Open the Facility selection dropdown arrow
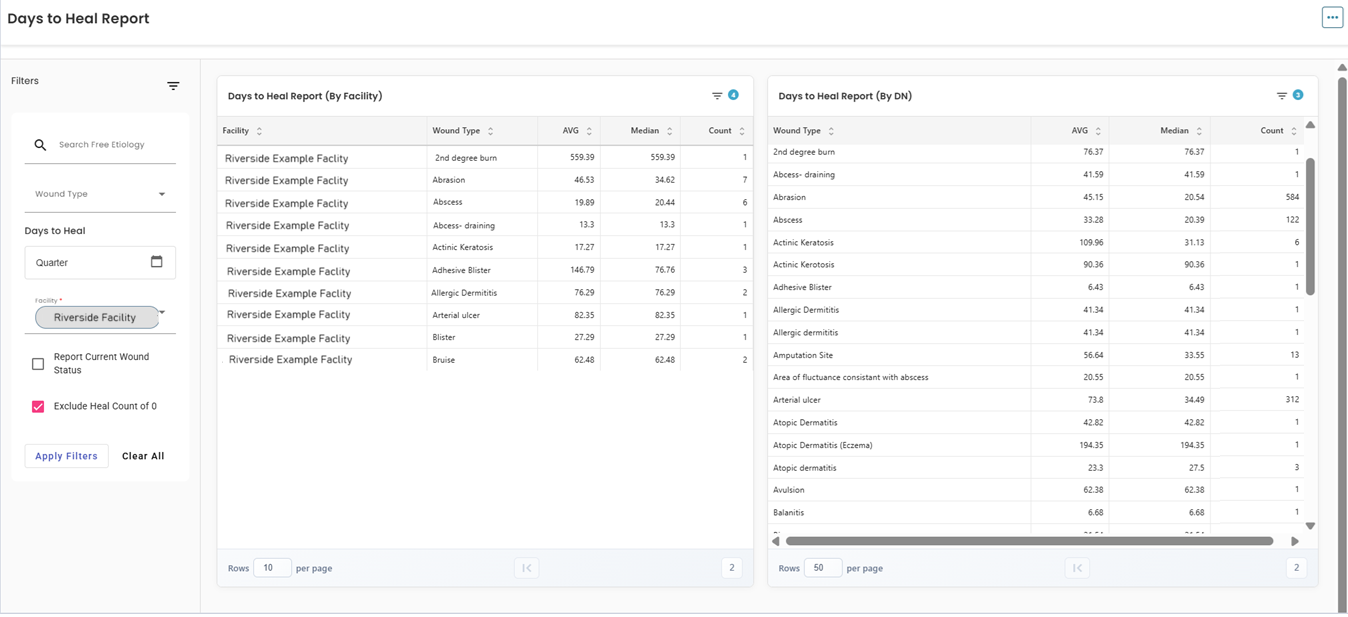This screenshot has height=617, width=1348. coord(162,313)
